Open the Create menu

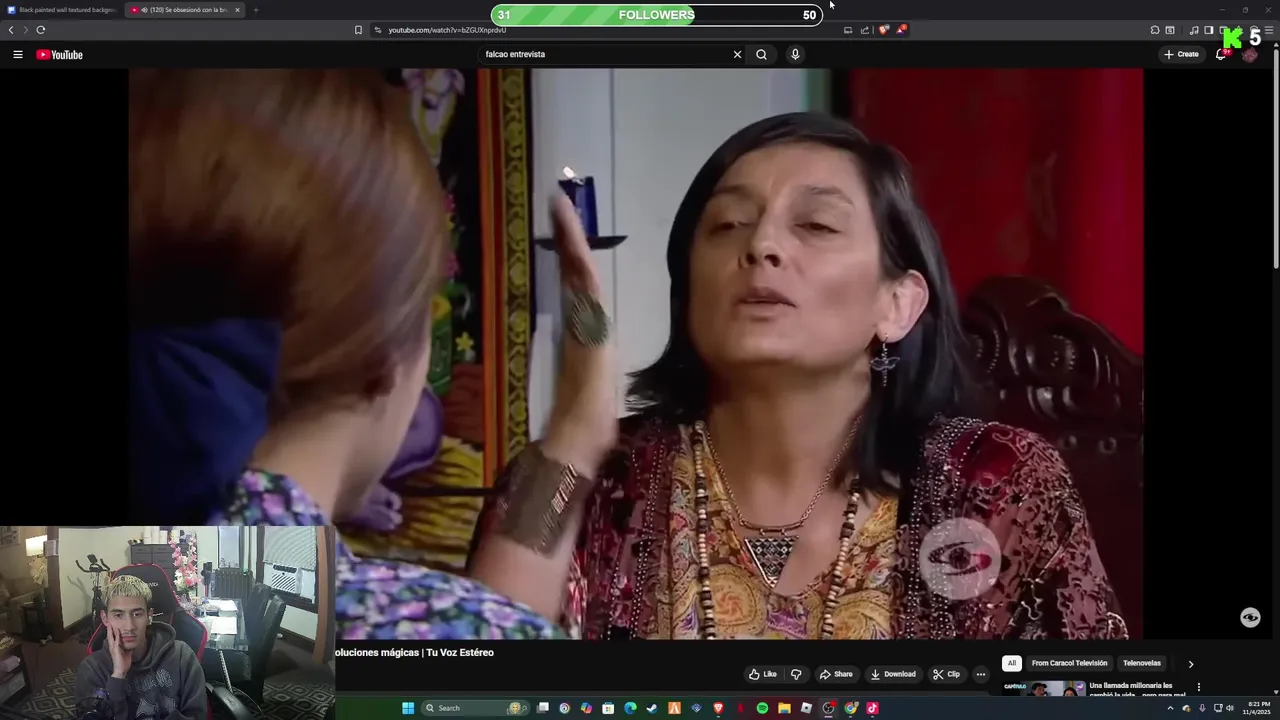1181,54
